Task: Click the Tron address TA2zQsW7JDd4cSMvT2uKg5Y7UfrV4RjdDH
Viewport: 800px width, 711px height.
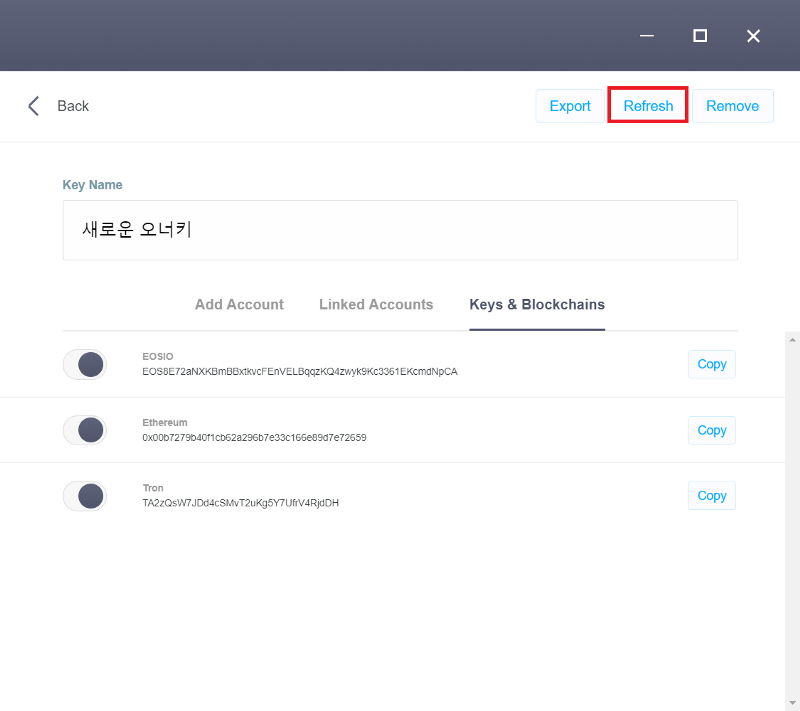Action: 240,503
